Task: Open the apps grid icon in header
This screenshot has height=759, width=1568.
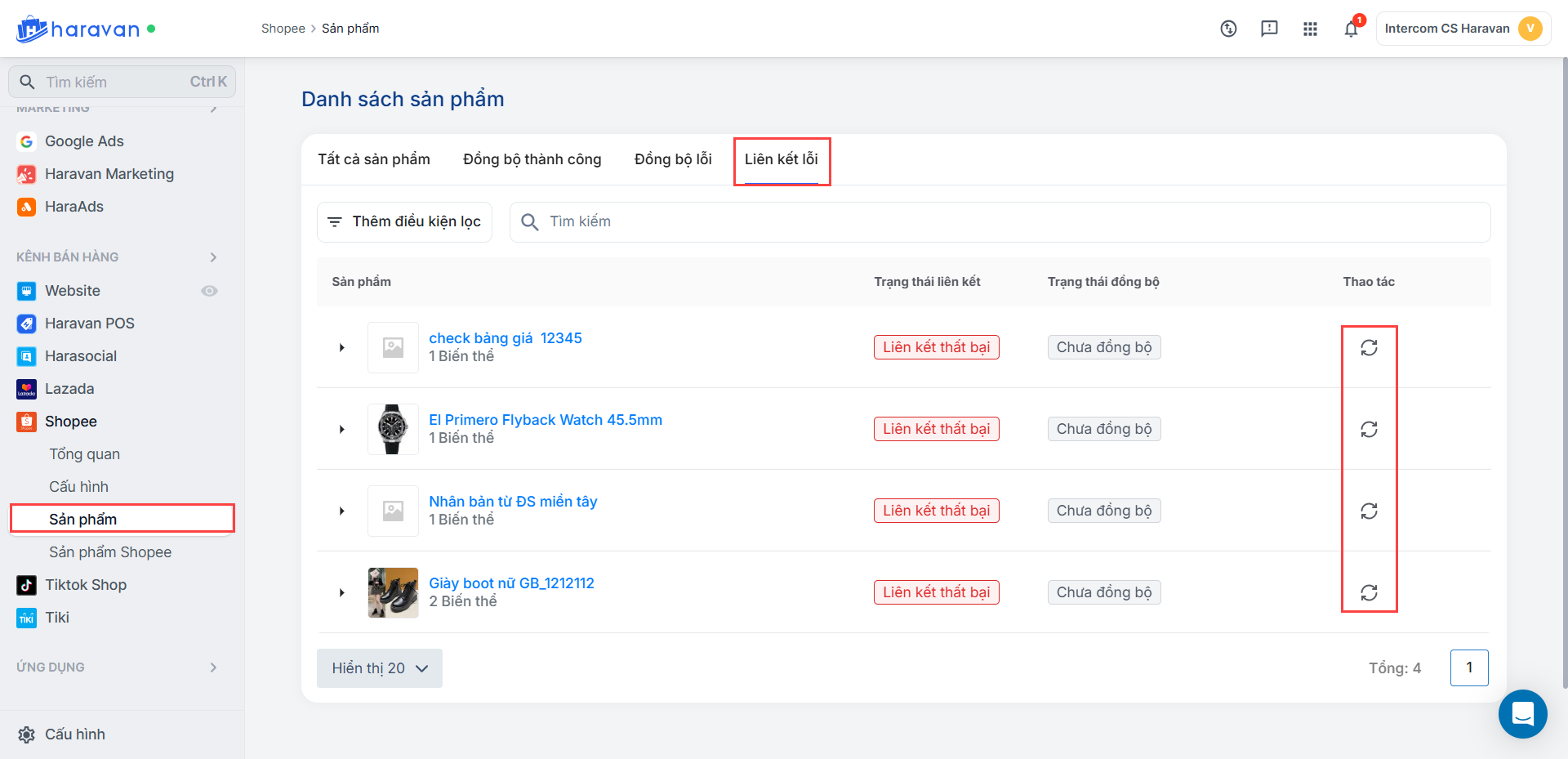Action: 1310,29
